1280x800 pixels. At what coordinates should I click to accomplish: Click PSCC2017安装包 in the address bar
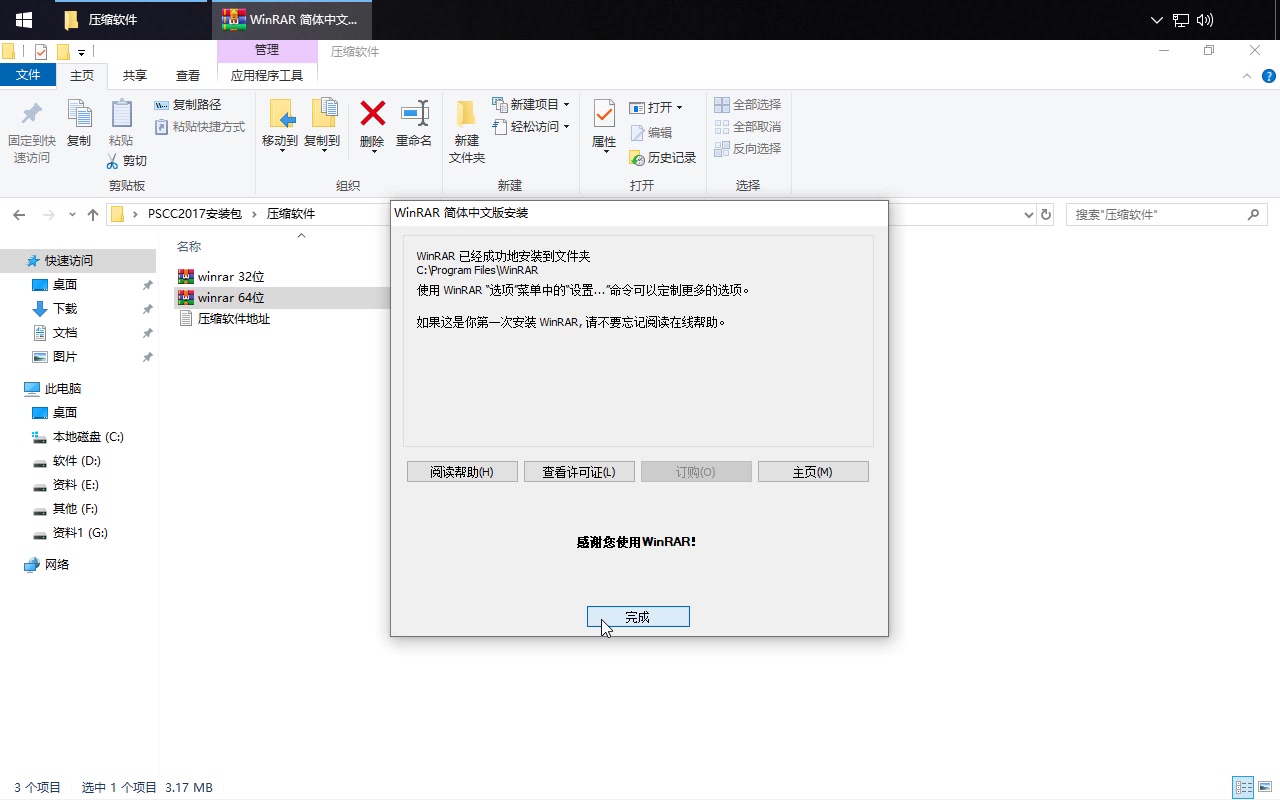tap(195, 214)
